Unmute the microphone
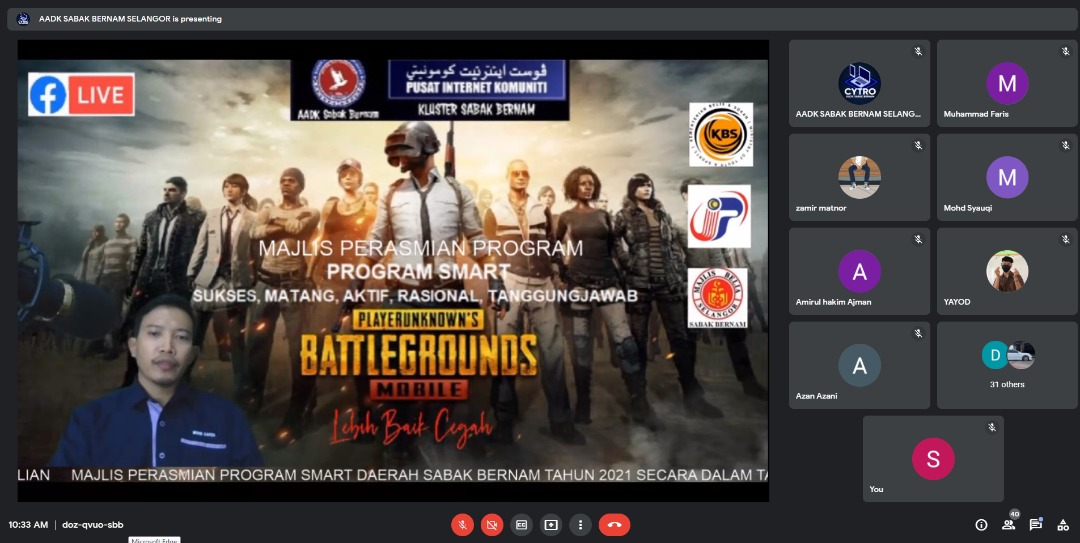Viewport: 1080px width, 543px height. pyautogui.click(x=463, y=525)
